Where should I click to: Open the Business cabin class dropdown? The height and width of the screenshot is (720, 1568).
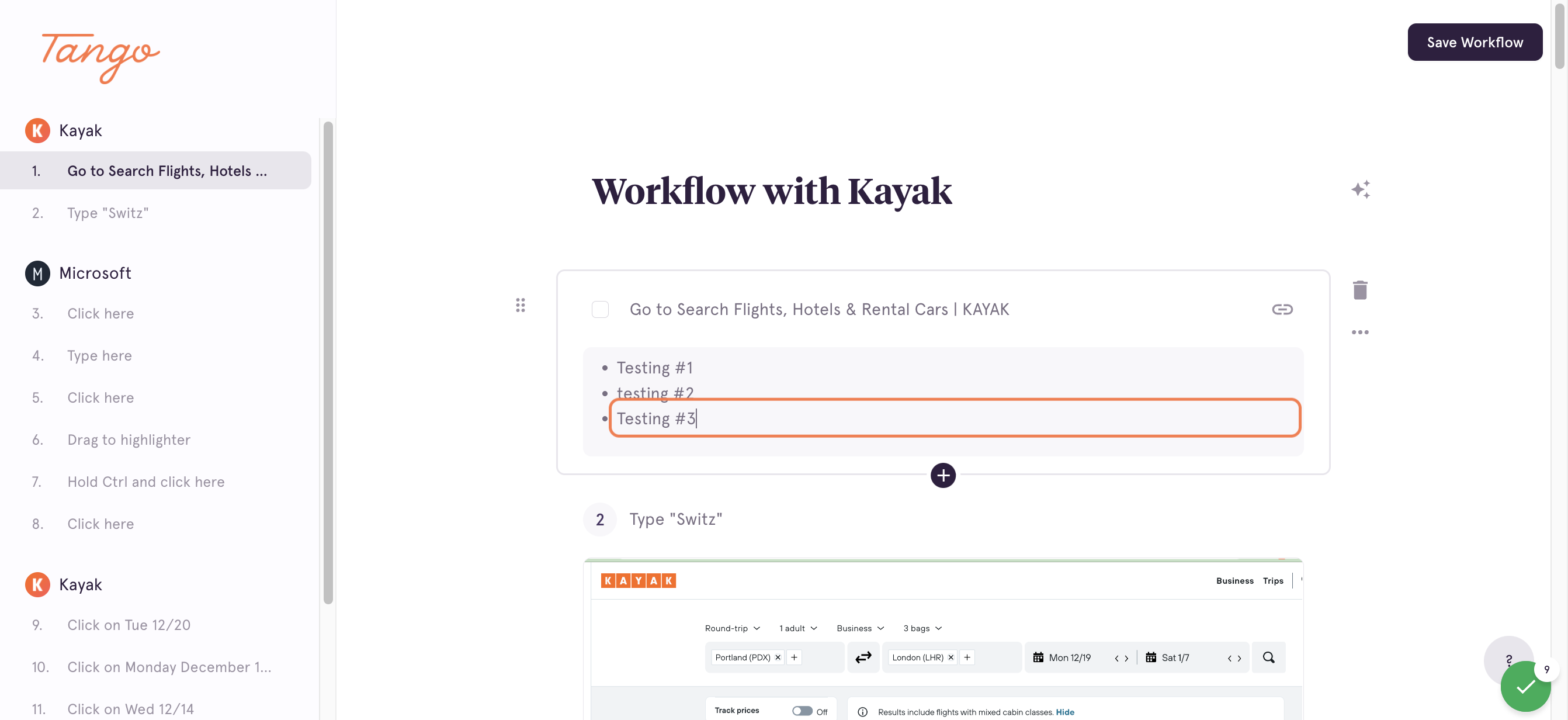tap(859, 628)
